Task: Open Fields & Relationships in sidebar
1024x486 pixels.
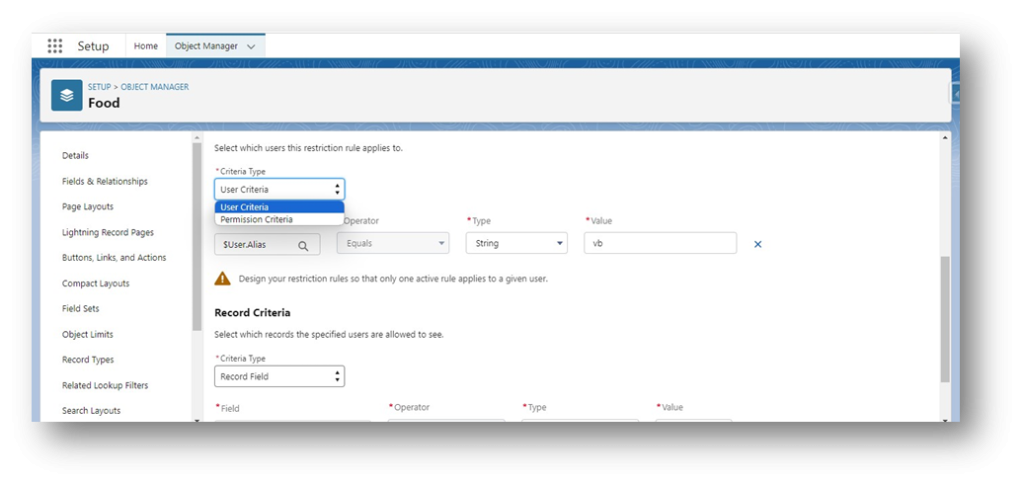Action: coord(104,181)
